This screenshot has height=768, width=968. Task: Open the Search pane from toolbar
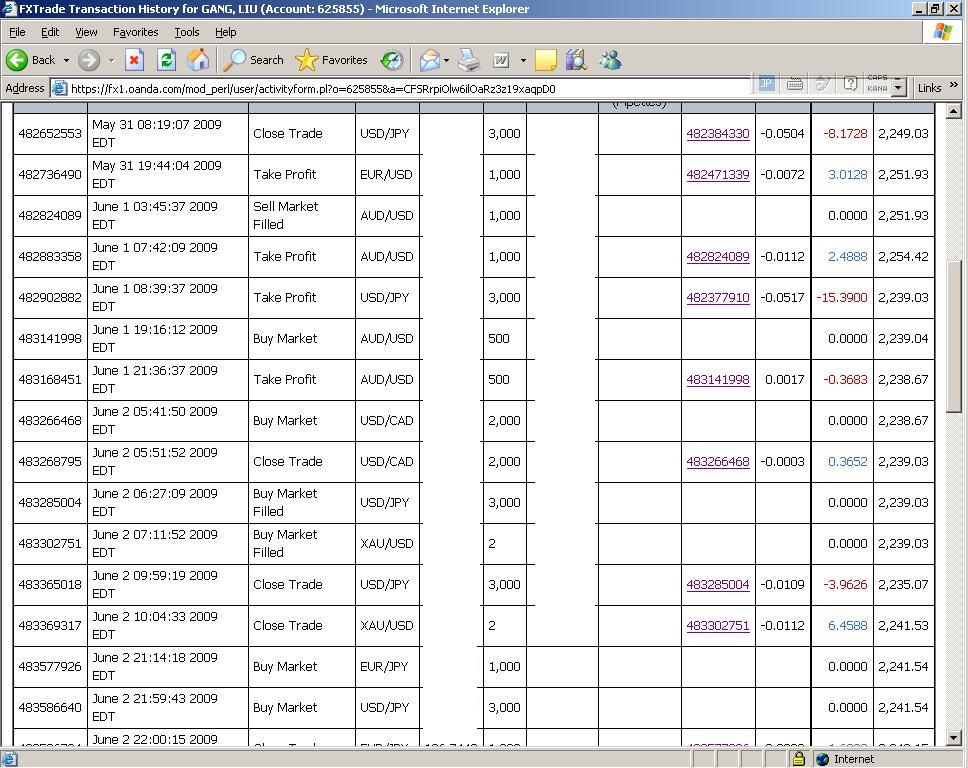(253, 60)
